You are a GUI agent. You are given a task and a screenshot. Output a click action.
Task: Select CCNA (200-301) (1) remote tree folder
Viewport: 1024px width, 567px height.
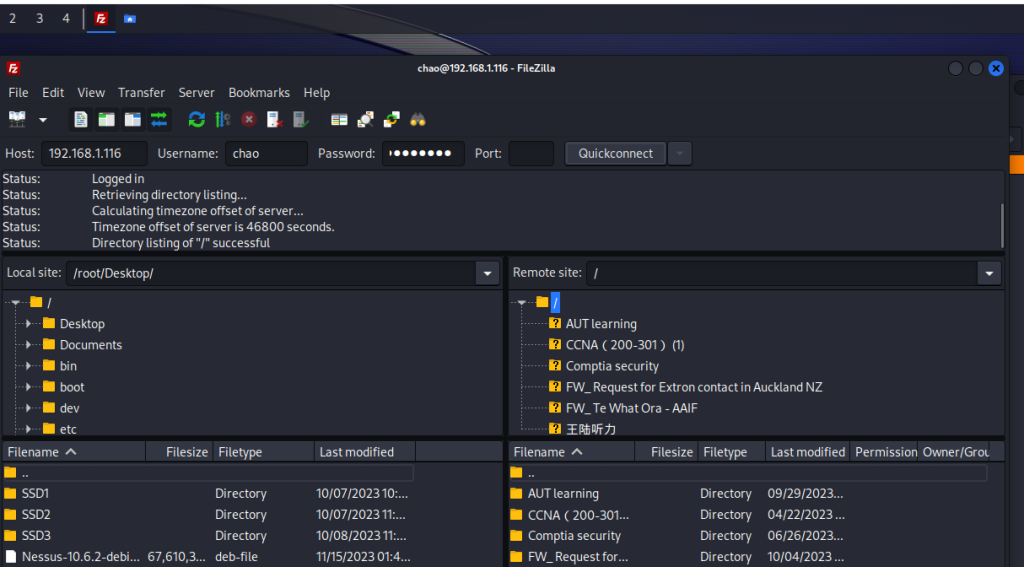[625, 345]
